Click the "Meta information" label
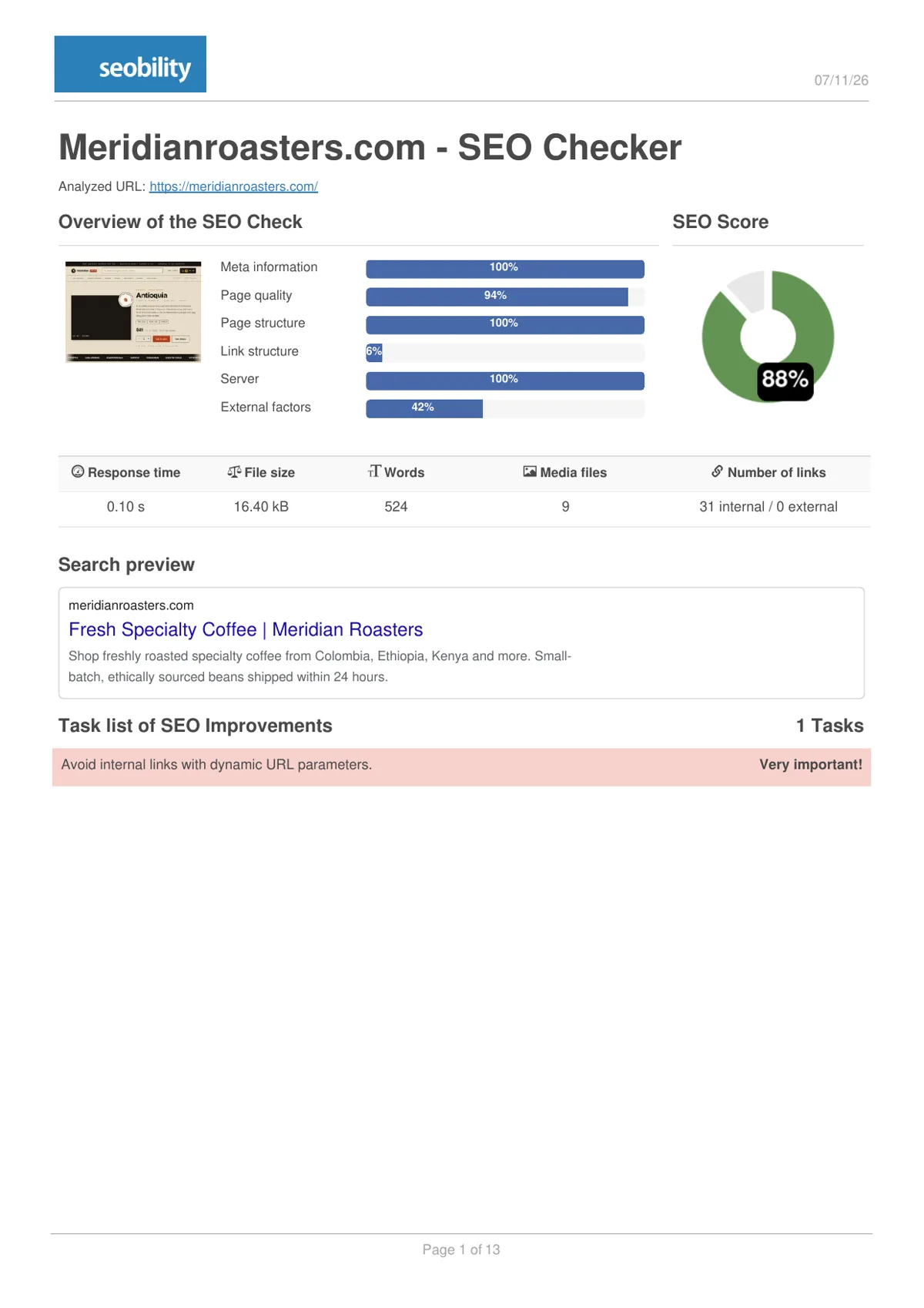Viewport: 924px width, 1308px height. pyautogui.click(x=269, y=267)
